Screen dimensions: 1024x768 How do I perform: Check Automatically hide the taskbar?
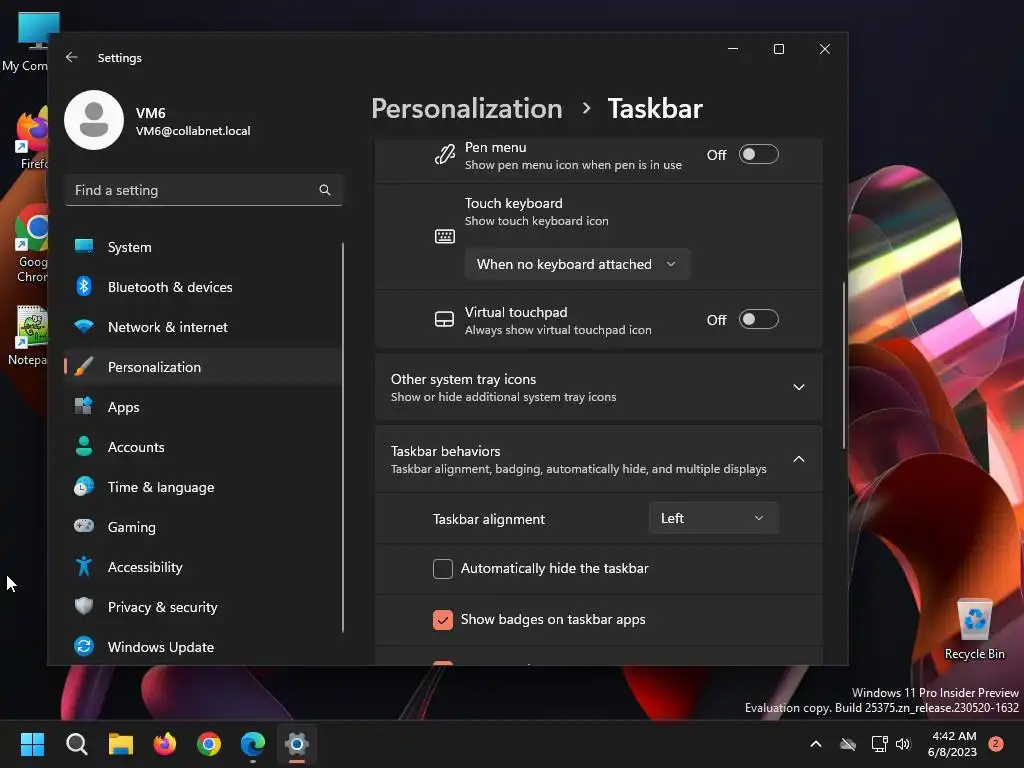click(443, 569)
